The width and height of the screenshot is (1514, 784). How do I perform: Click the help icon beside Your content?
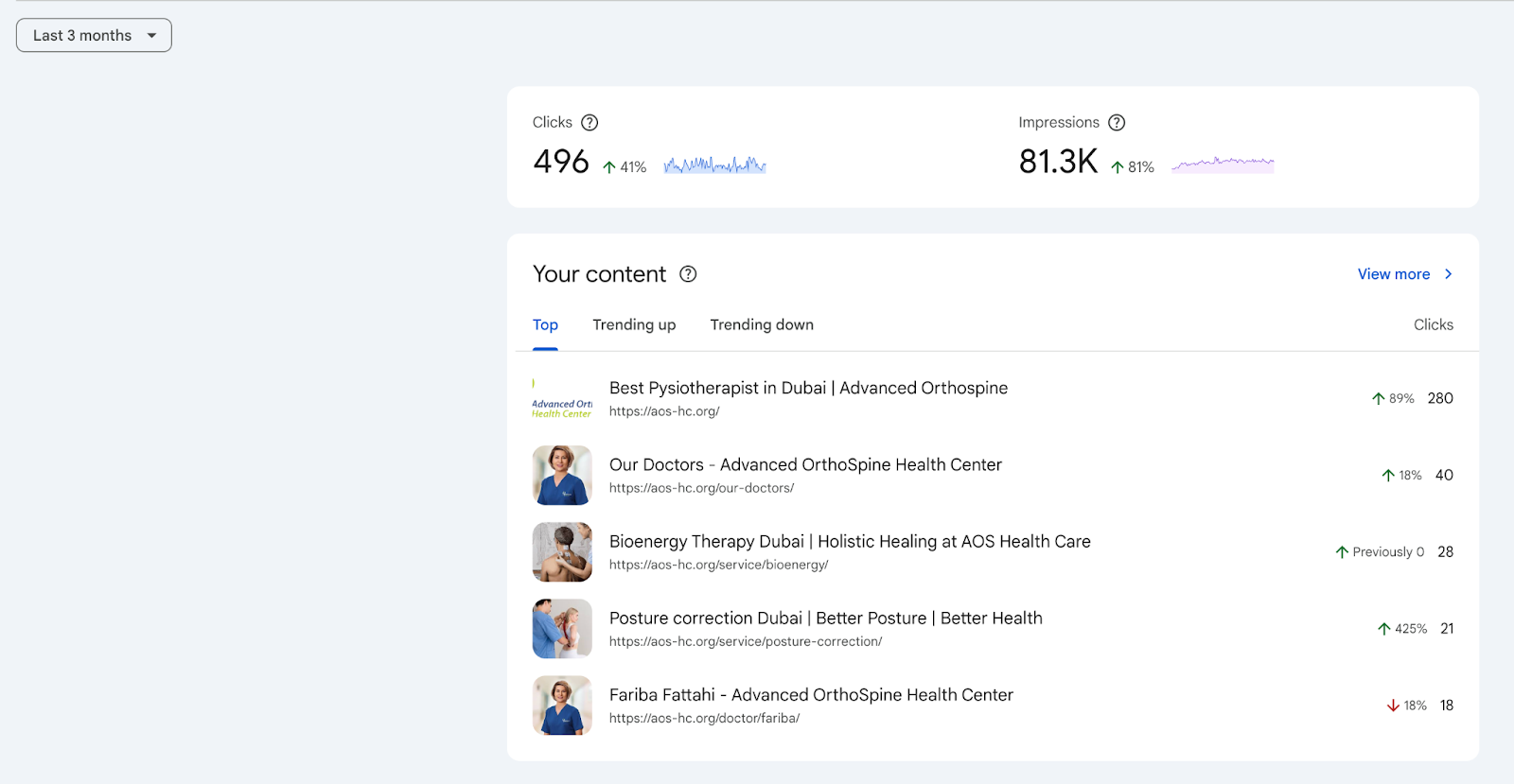(688, 274)
